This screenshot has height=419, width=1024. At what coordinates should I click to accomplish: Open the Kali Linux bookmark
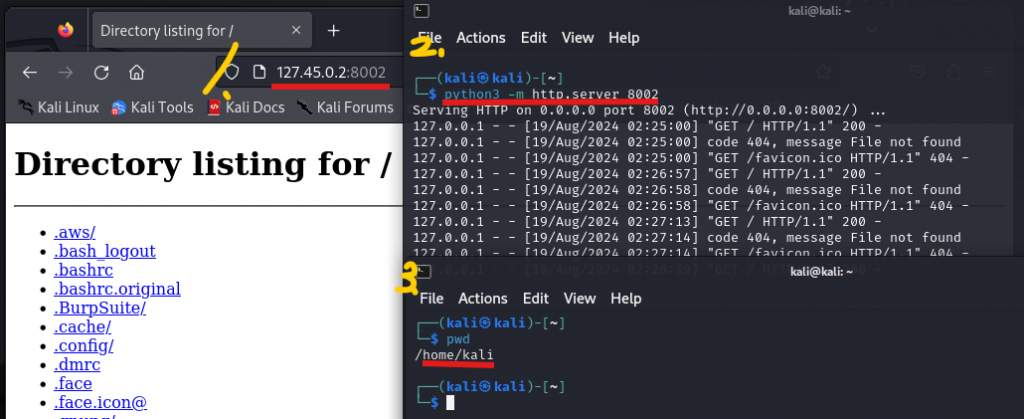pos(58,107)
